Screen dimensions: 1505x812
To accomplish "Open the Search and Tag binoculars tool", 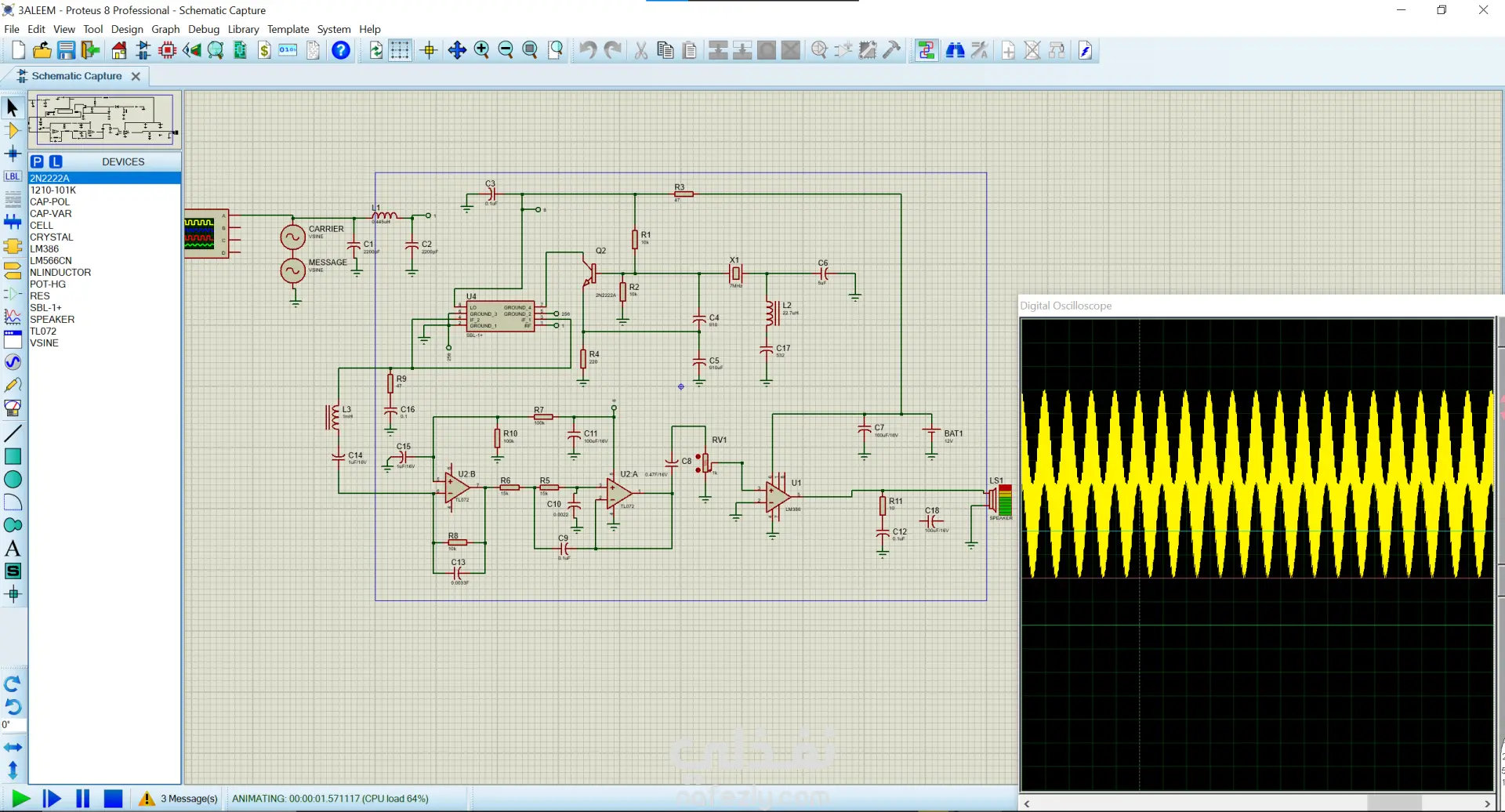I will coord(955,51).
